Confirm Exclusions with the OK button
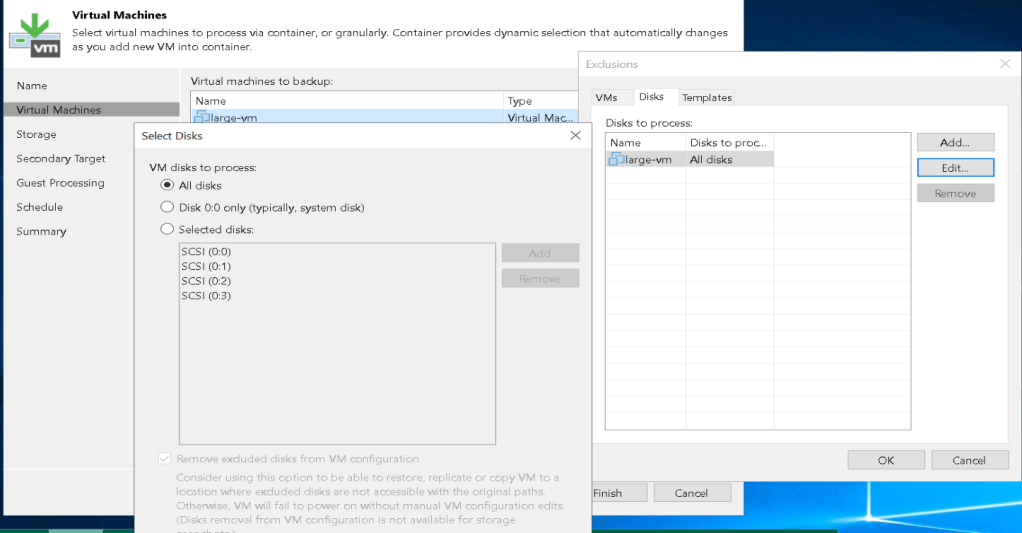The height and width of the screenshot is (533, 1022). tap(886, 460)
